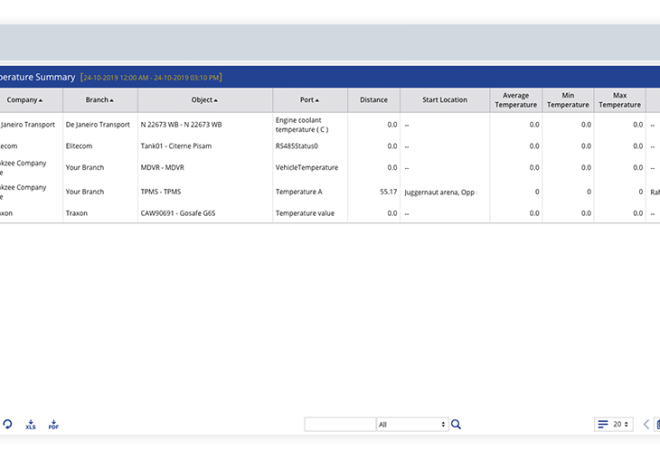This screenshot has height=460, width=660.
Task: Export report as XLS file
Action: (31, 425)
